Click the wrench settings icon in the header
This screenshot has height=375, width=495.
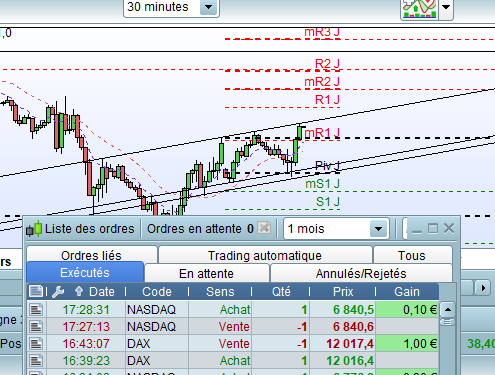coord(58,292)
